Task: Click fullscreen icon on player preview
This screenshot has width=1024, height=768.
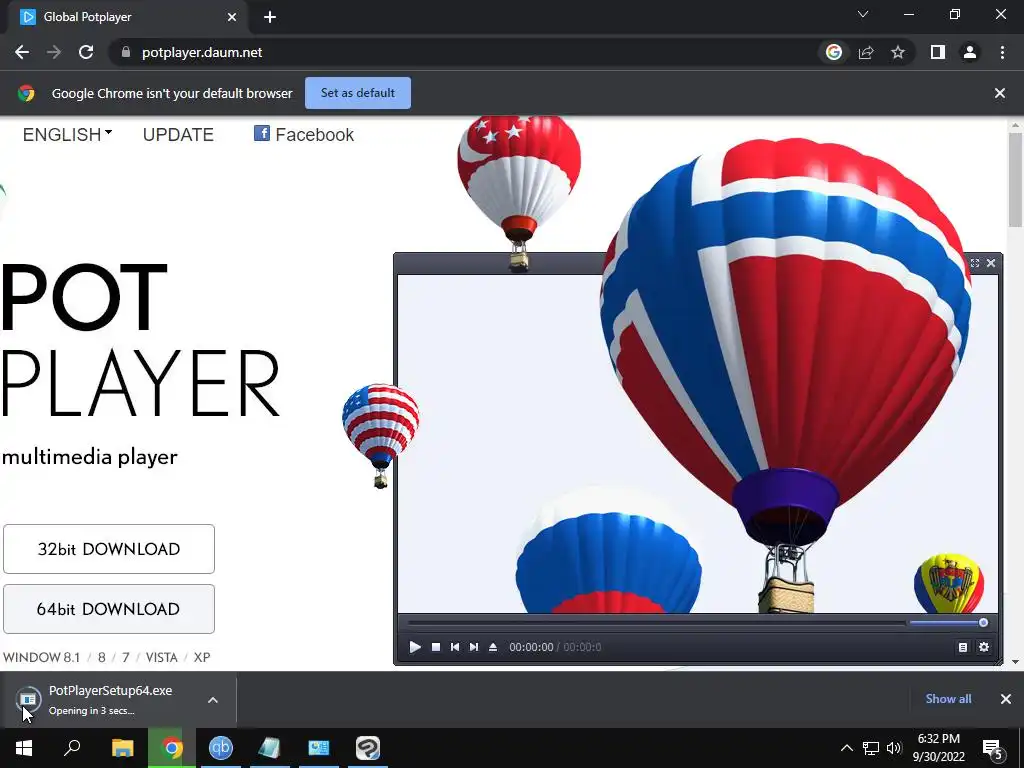Action: click(975, 263)
